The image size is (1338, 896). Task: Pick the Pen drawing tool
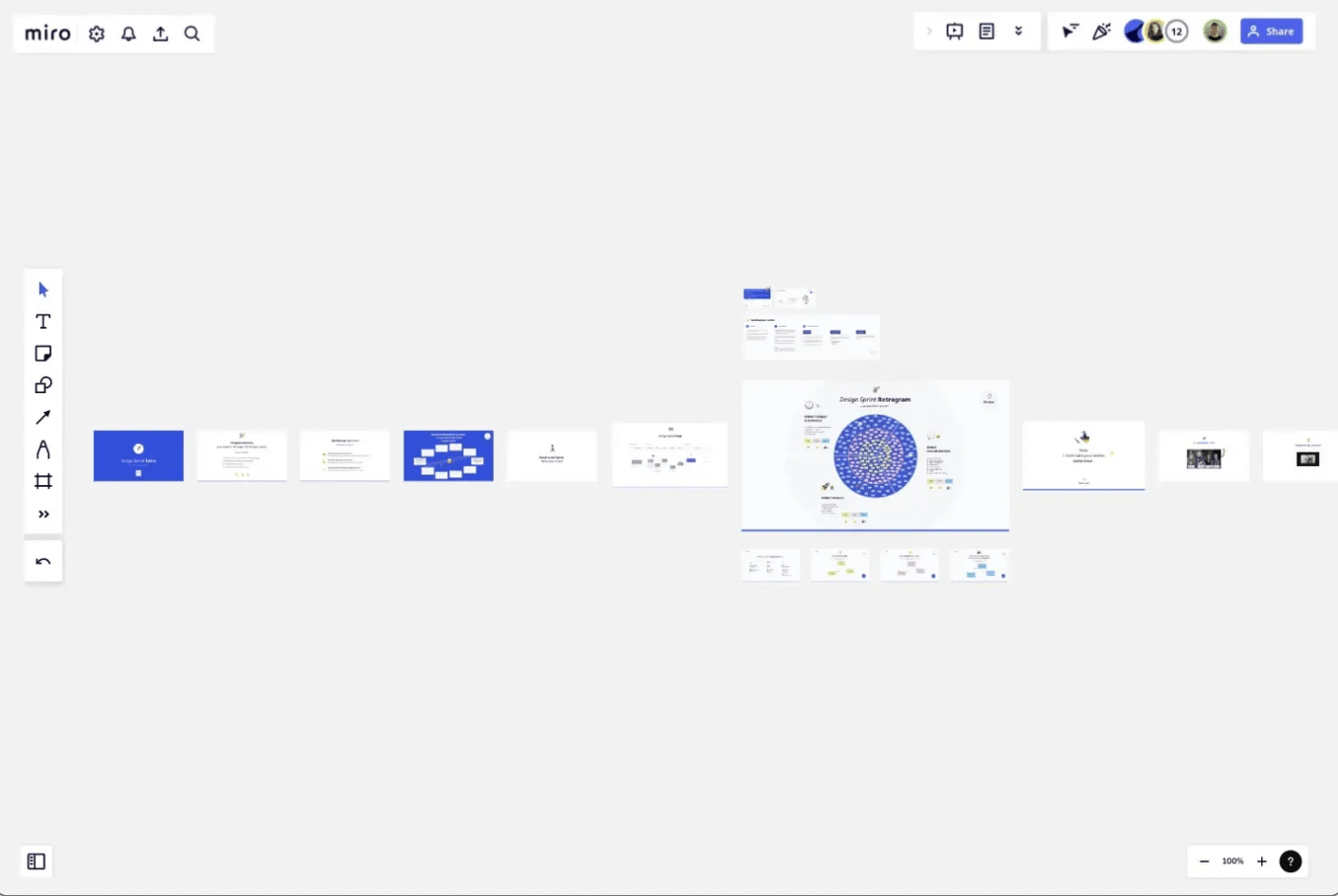(x=43, y=449)
